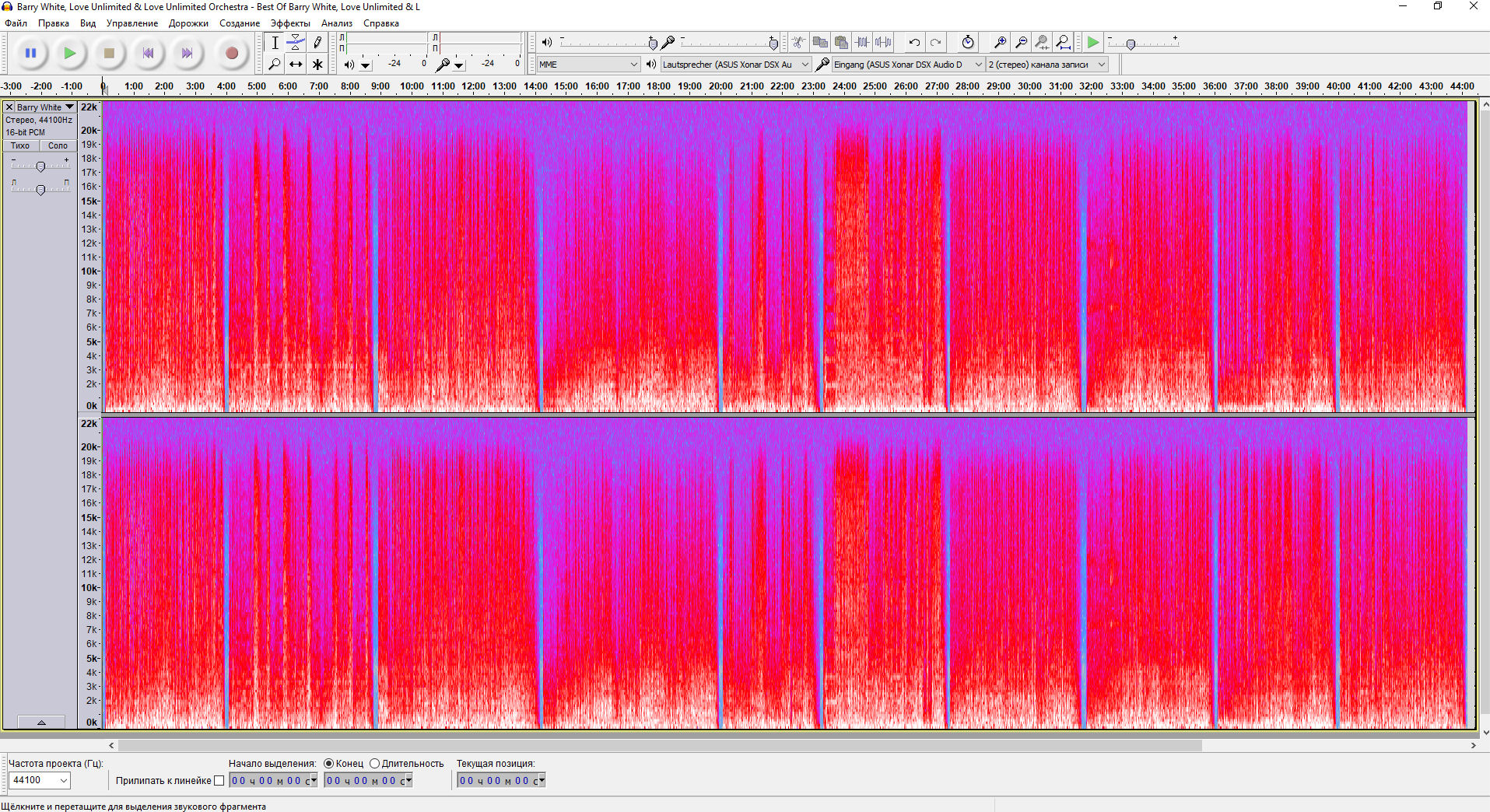Click the Zoom In magnifier
Screen dimensions: 1490x812
tap(1000, 43)
